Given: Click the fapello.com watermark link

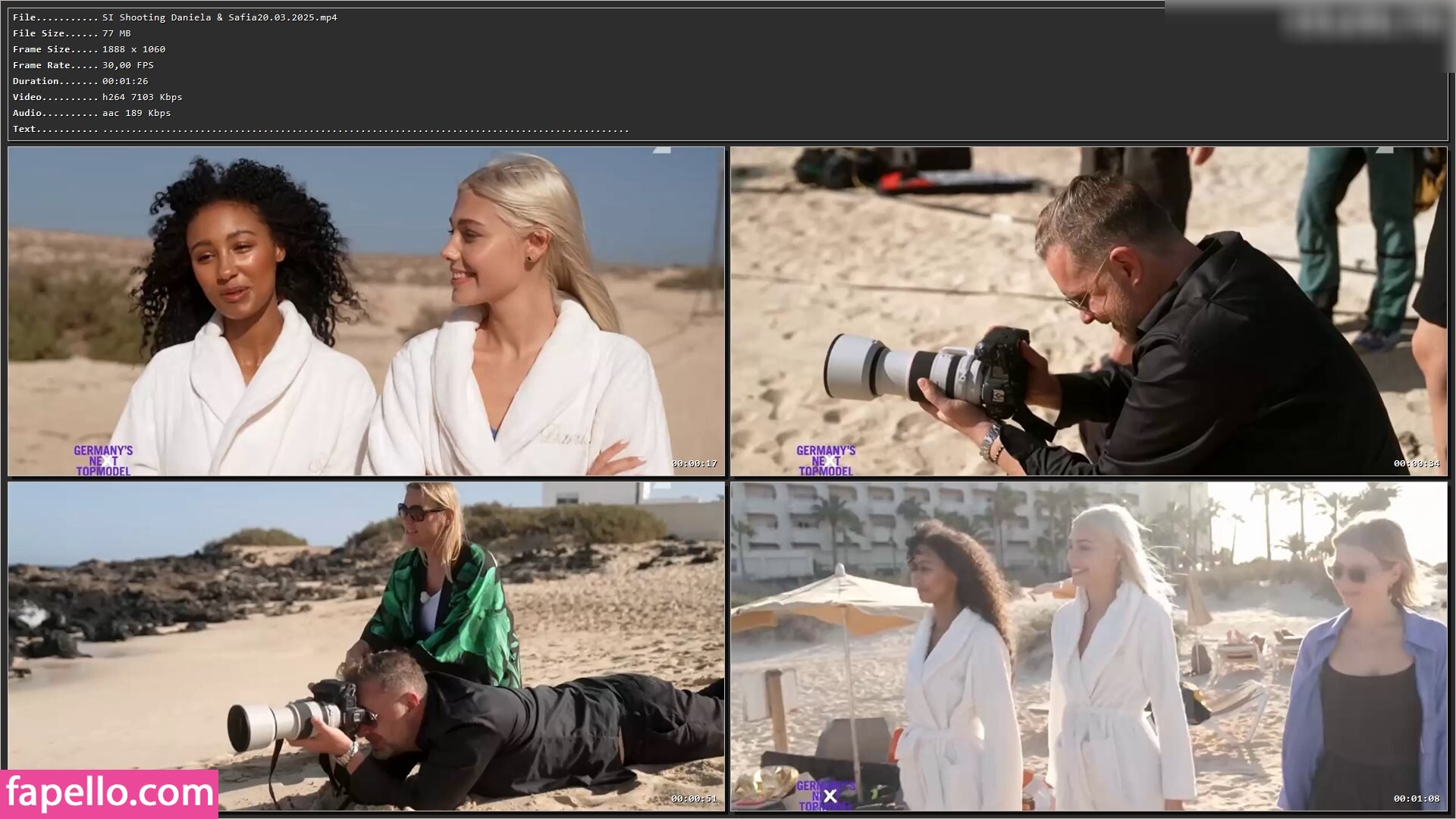Looking at the screenshot, I should coord(109,793).
